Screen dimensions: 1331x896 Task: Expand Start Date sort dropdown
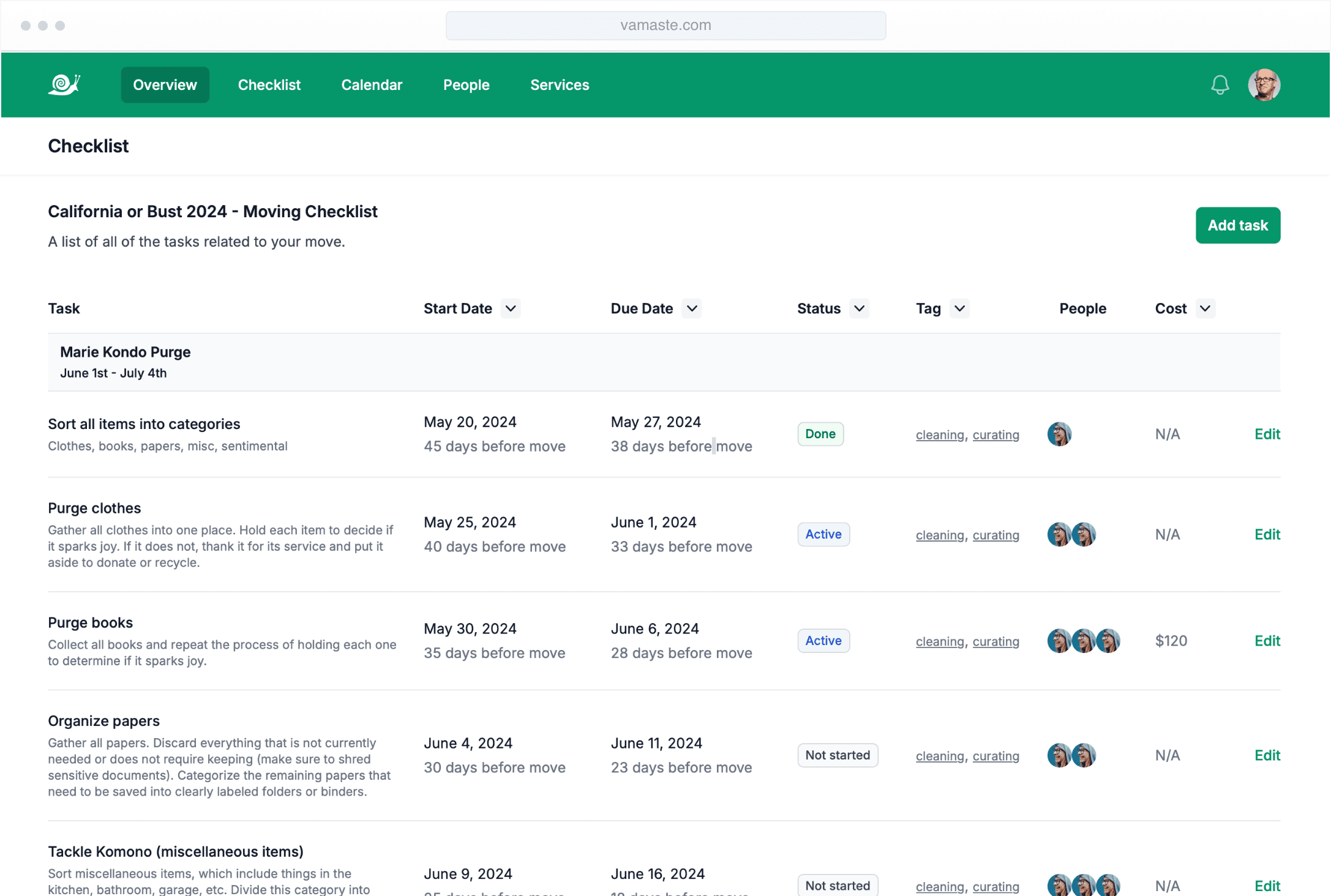click(511, 308)
